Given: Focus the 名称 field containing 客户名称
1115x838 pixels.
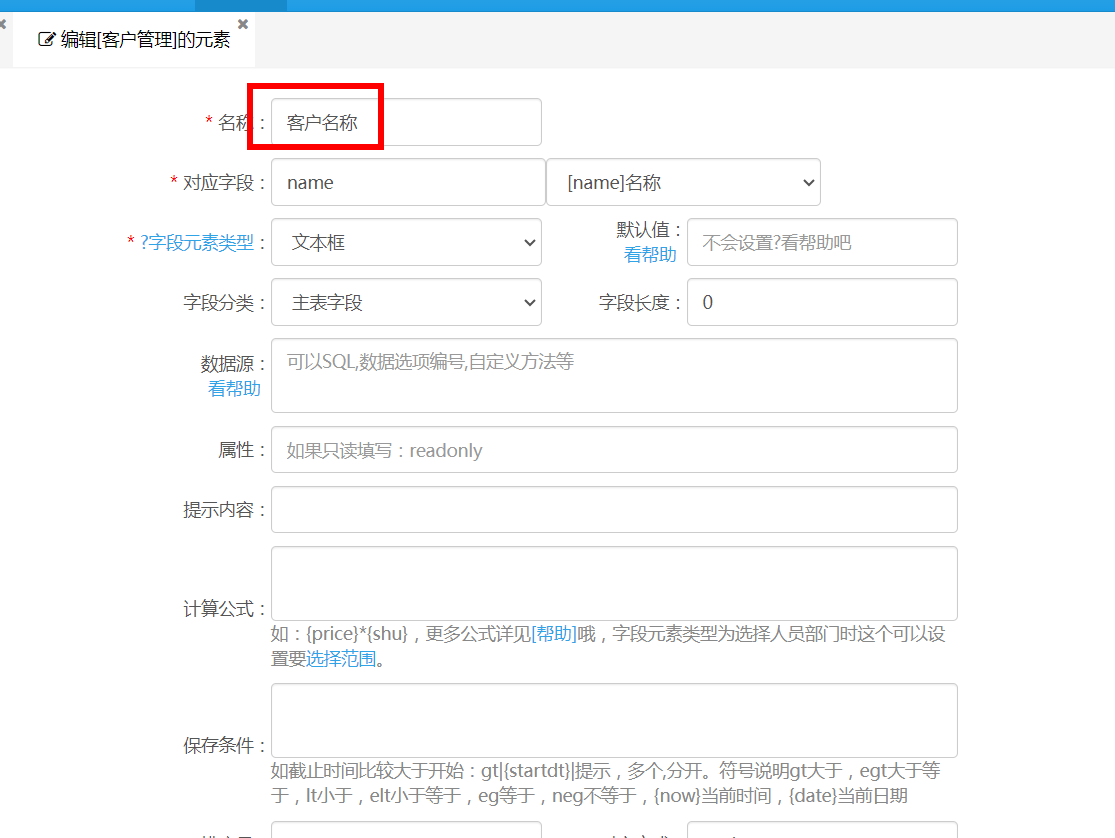Looking at the screenshot, I should (406, 122).
